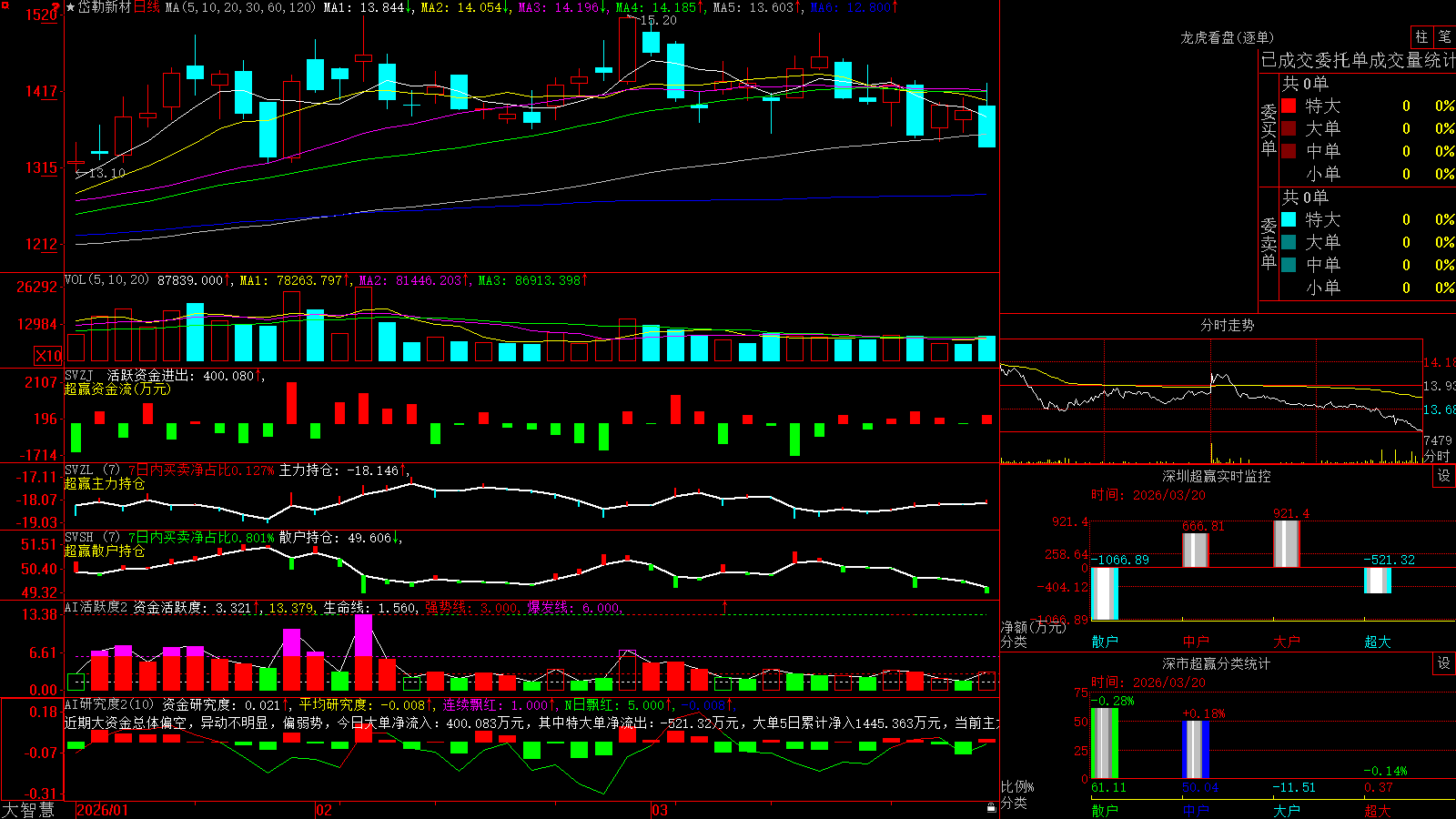Click the 强势线: 3.000 label
The height and width of the screenshot is (819, 1456).
(472, 608)
